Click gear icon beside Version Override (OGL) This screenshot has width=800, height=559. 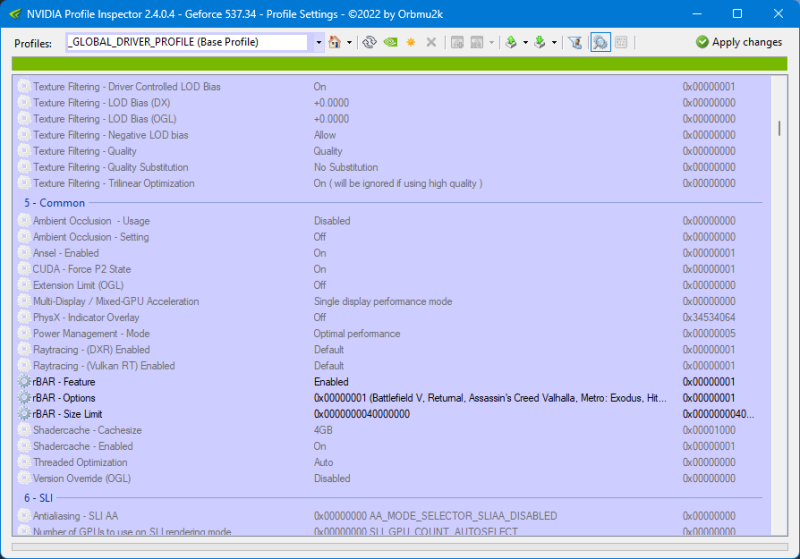[24, 478]
